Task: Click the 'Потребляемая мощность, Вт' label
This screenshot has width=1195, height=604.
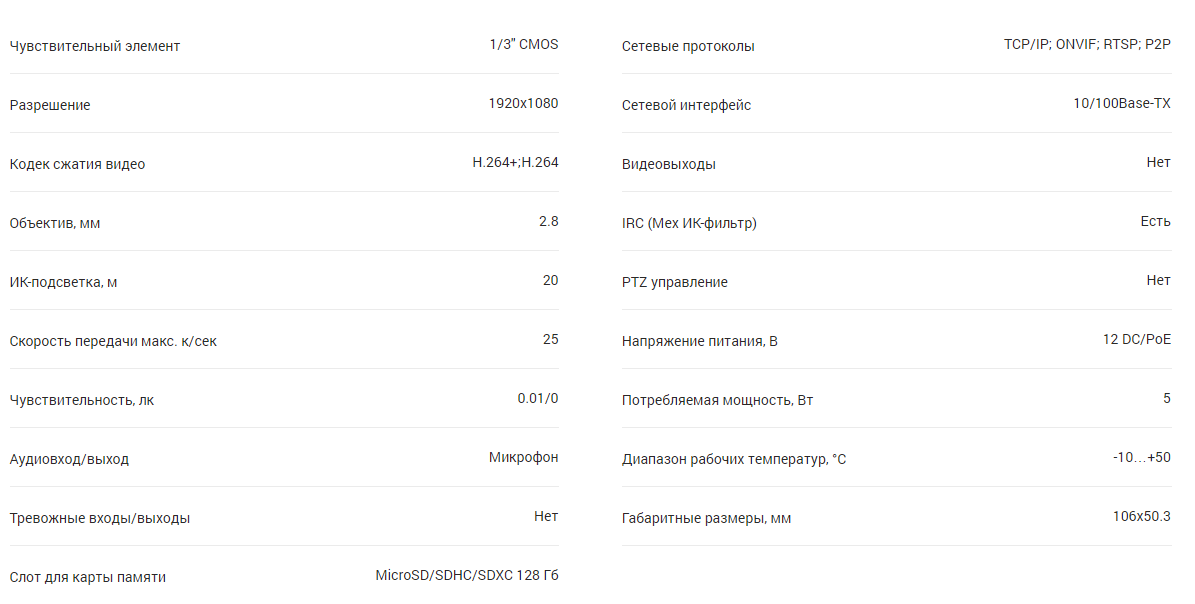Action: (x=717, y=401)
